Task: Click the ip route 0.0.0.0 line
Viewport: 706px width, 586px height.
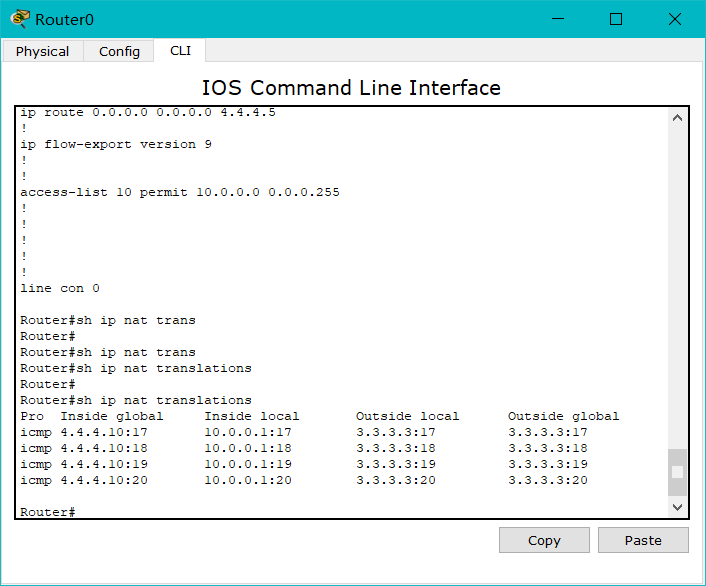Action: pyautogui.click(x=148, y=112)
